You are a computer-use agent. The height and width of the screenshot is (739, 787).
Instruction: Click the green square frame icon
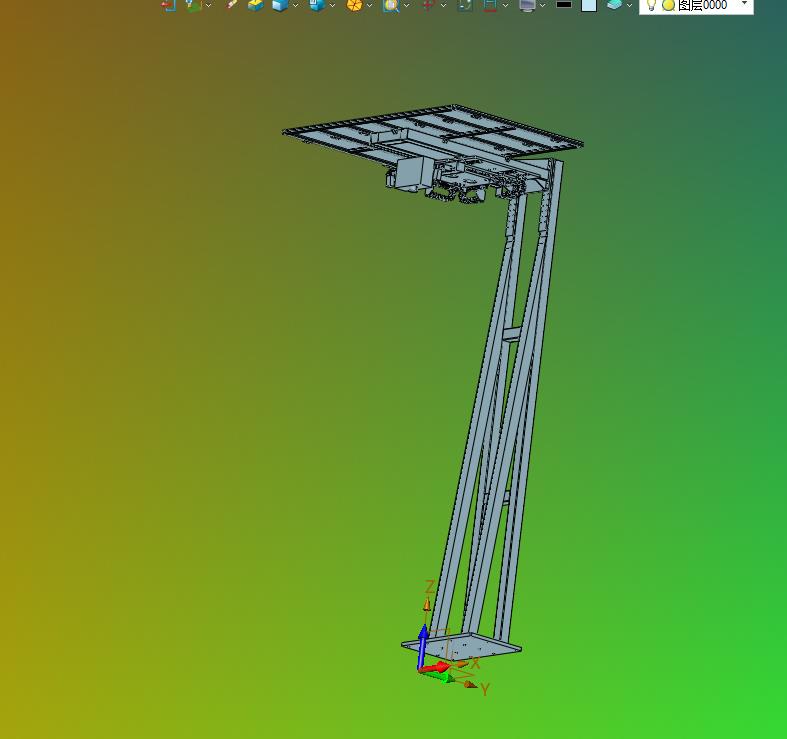[465, 5]
